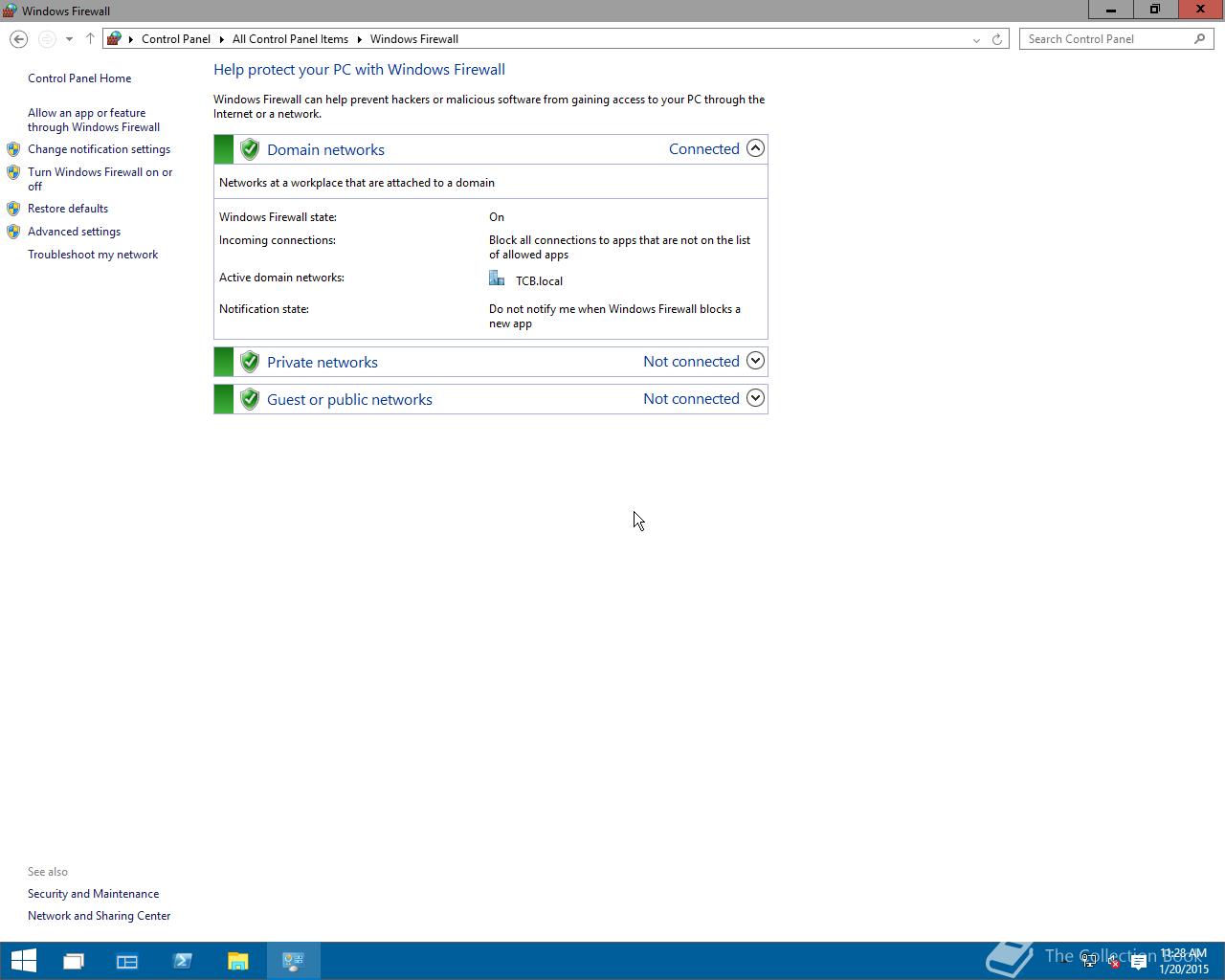Open Turn Windows Firewall on or off
The image size is (1225, 980).
[x=100, y=179]
